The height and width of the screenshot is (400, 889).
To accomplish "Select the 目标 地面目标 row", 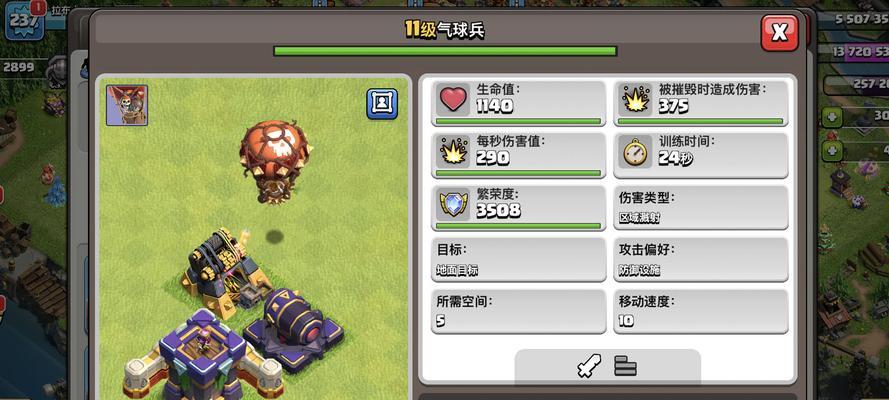I will (519, 259).
